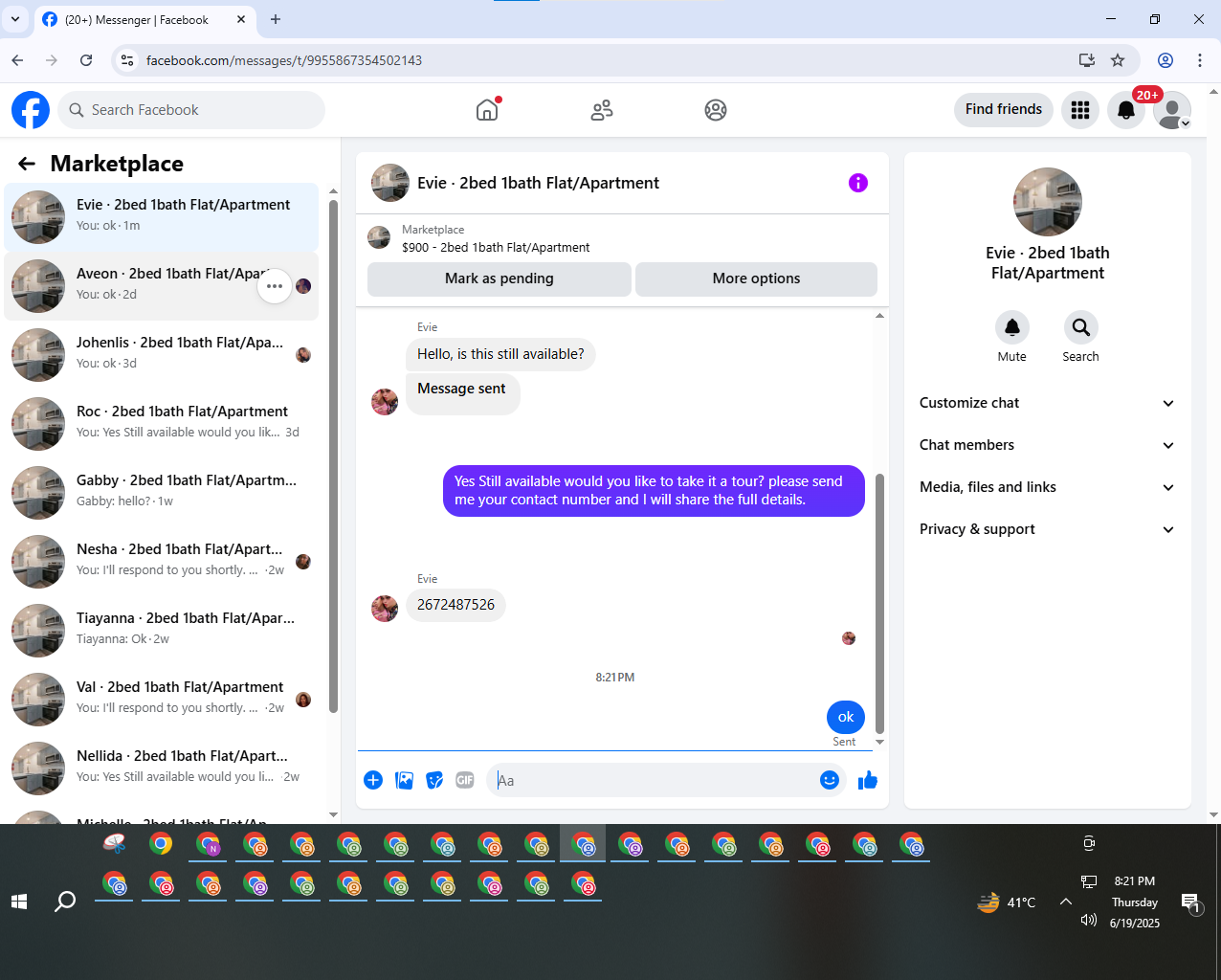1221x980 pixels.
Task: Reload the page in browser
Action: 86,60
